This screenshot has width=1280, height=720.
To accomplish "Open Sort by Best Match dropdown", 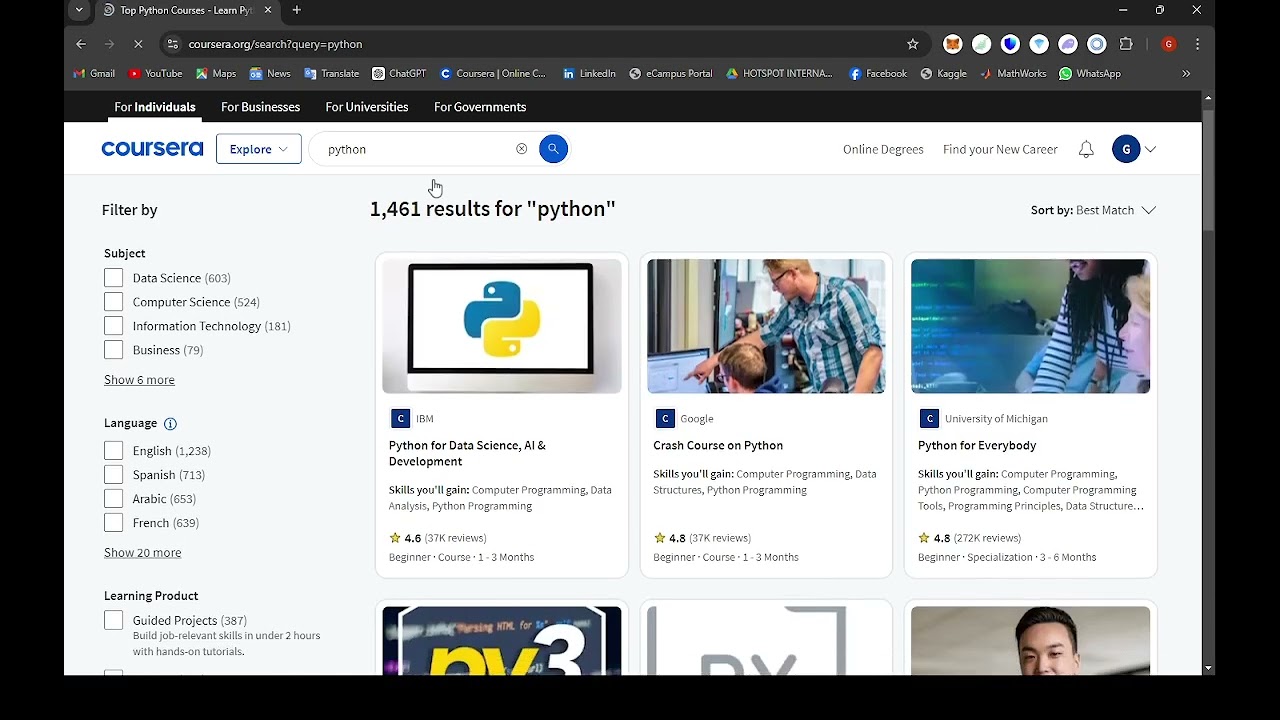I will (x=1093, y=210).
